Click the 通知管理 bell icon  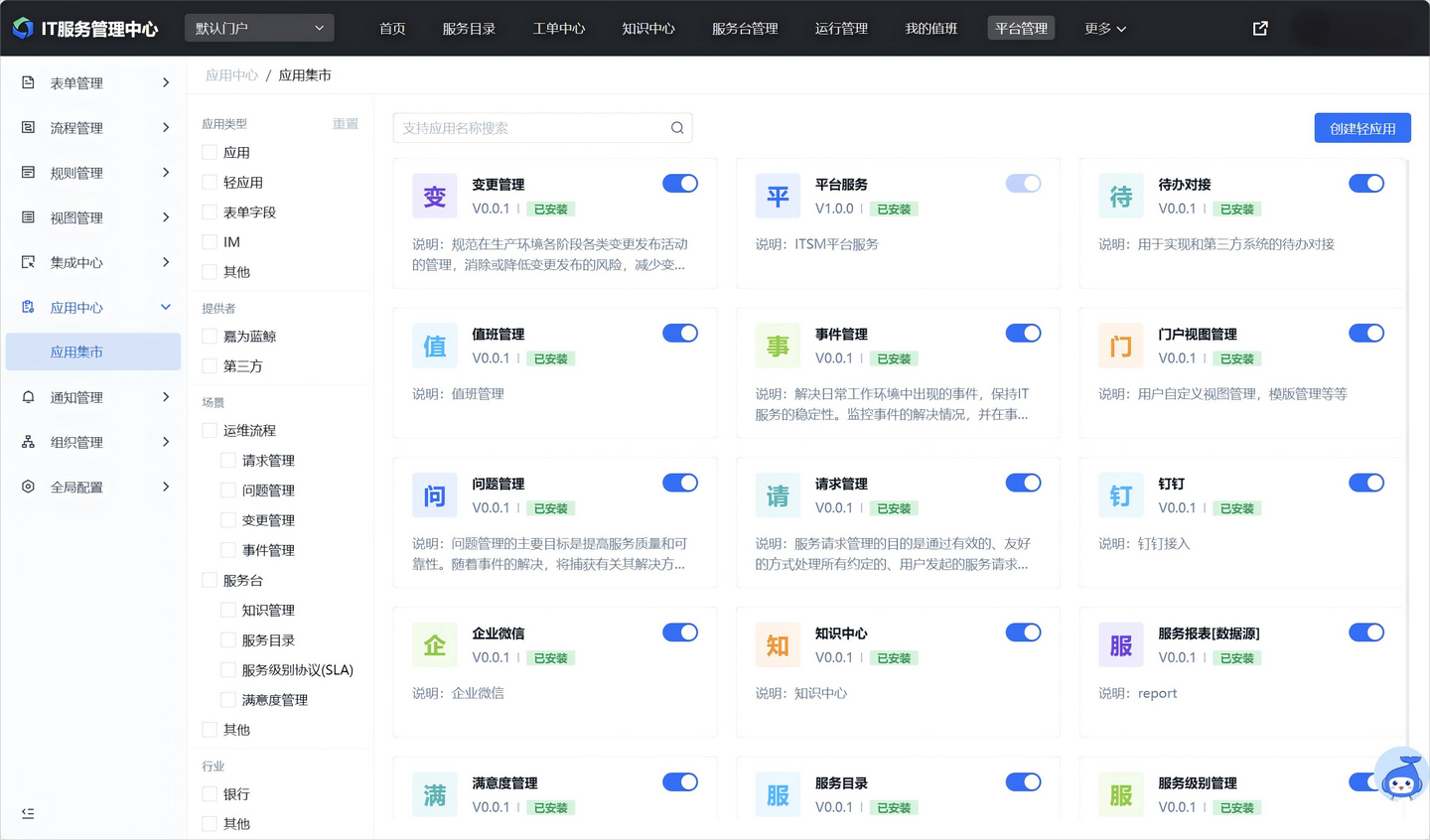tap(28, 397)
